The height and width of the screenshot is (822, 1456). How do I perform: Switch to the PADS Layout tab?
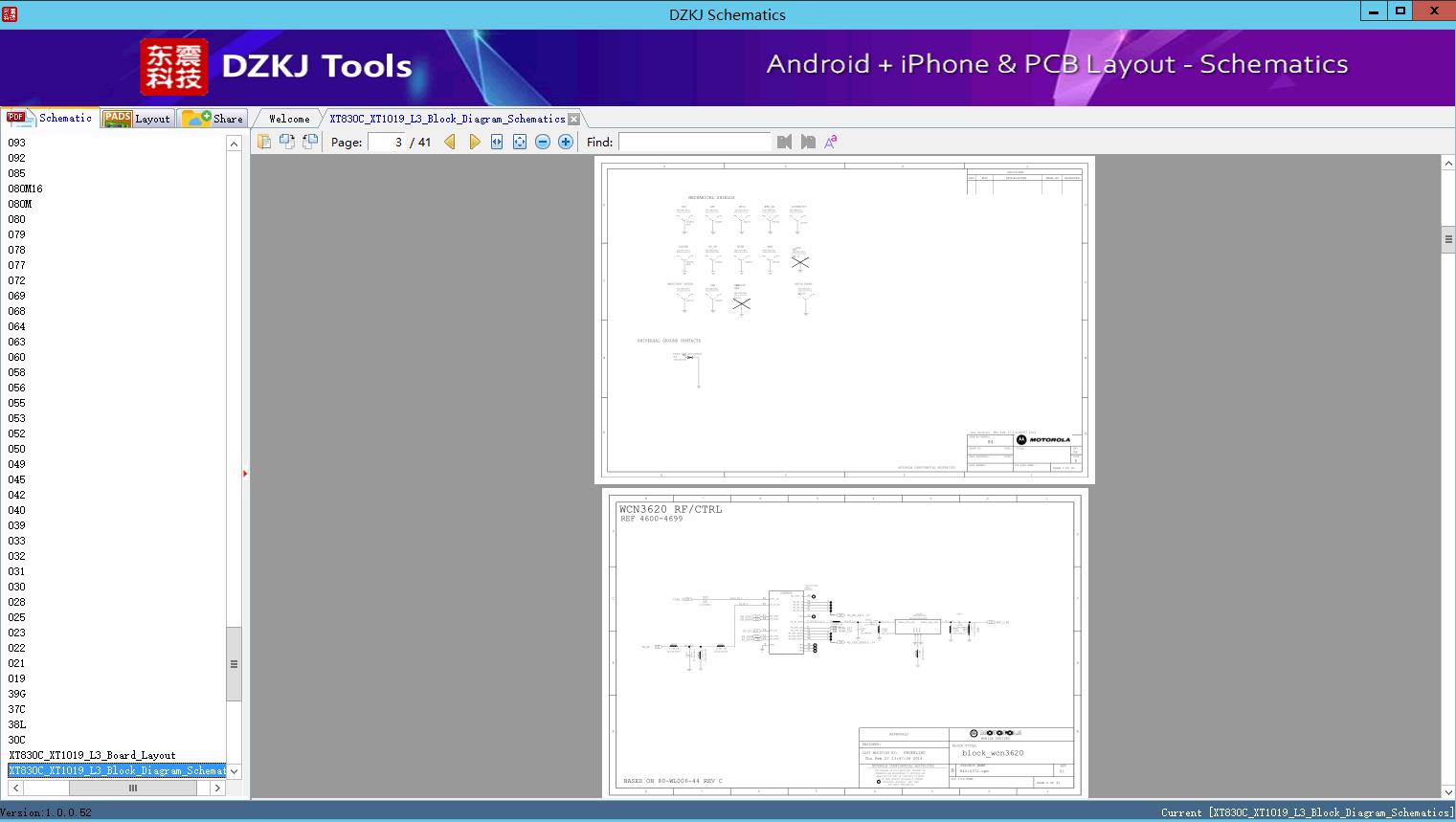(137, 119)
